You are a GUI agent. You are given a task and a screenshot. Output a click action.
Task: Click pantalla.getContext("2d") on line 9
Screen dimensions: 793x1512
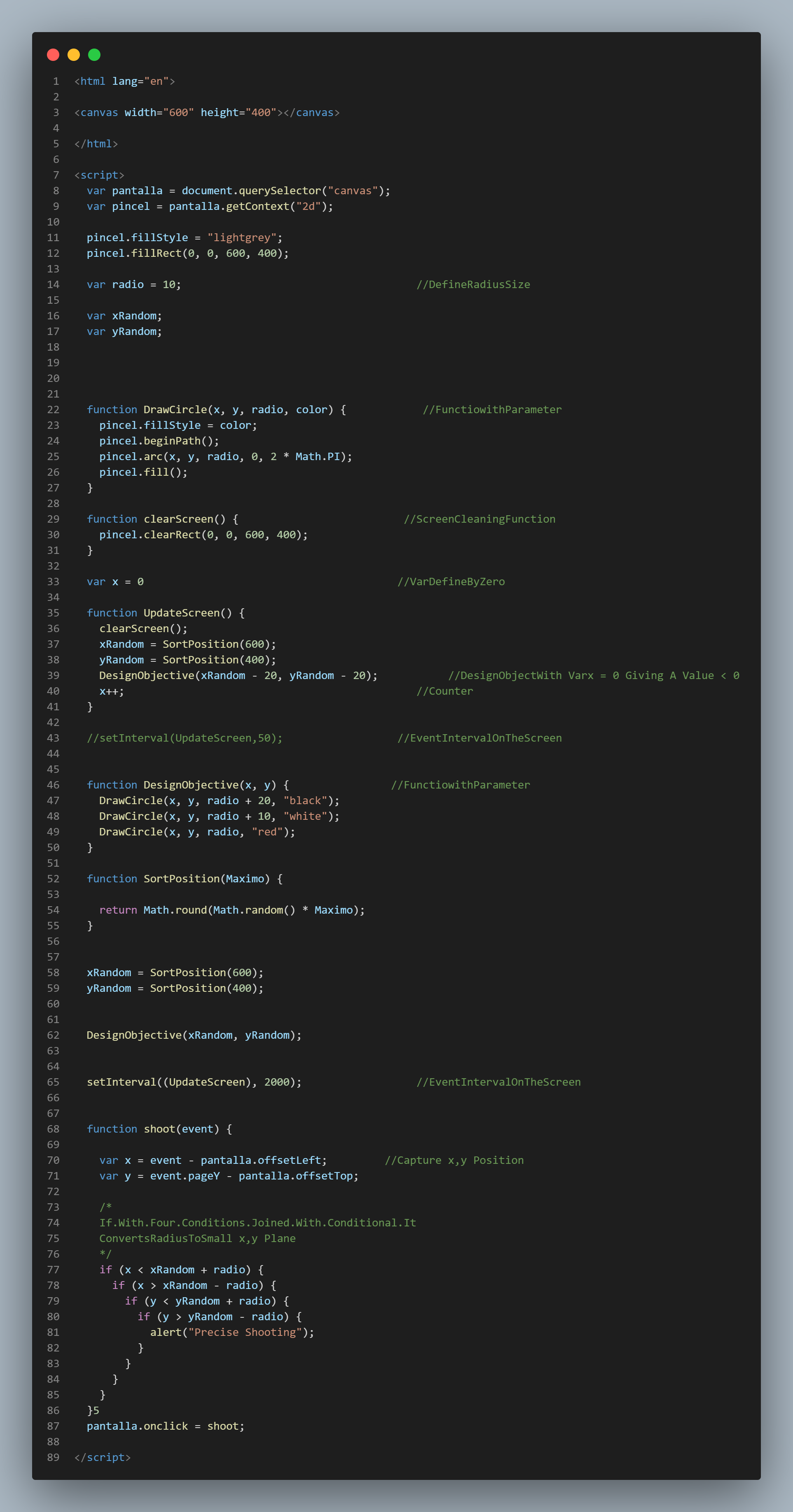pos(248,206)
